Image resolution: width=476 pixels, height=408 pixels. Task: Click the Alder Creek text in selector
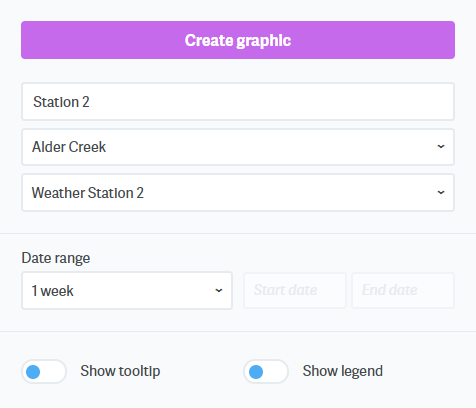click(69, 147)
